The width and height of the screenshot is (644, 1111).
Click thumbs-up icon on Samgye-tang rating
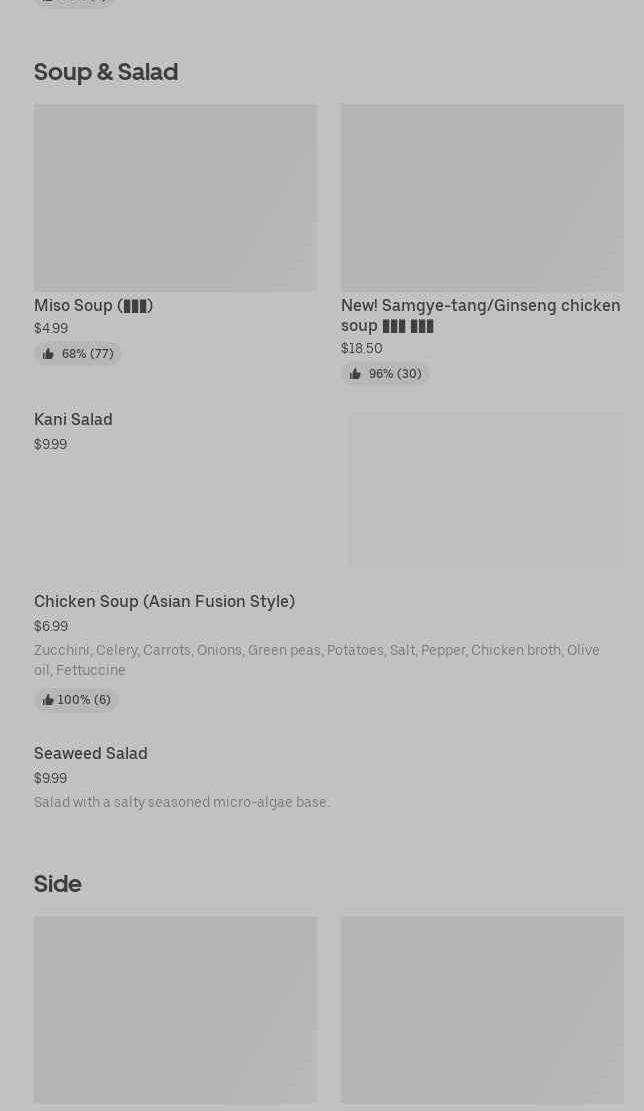coord(355,374)
